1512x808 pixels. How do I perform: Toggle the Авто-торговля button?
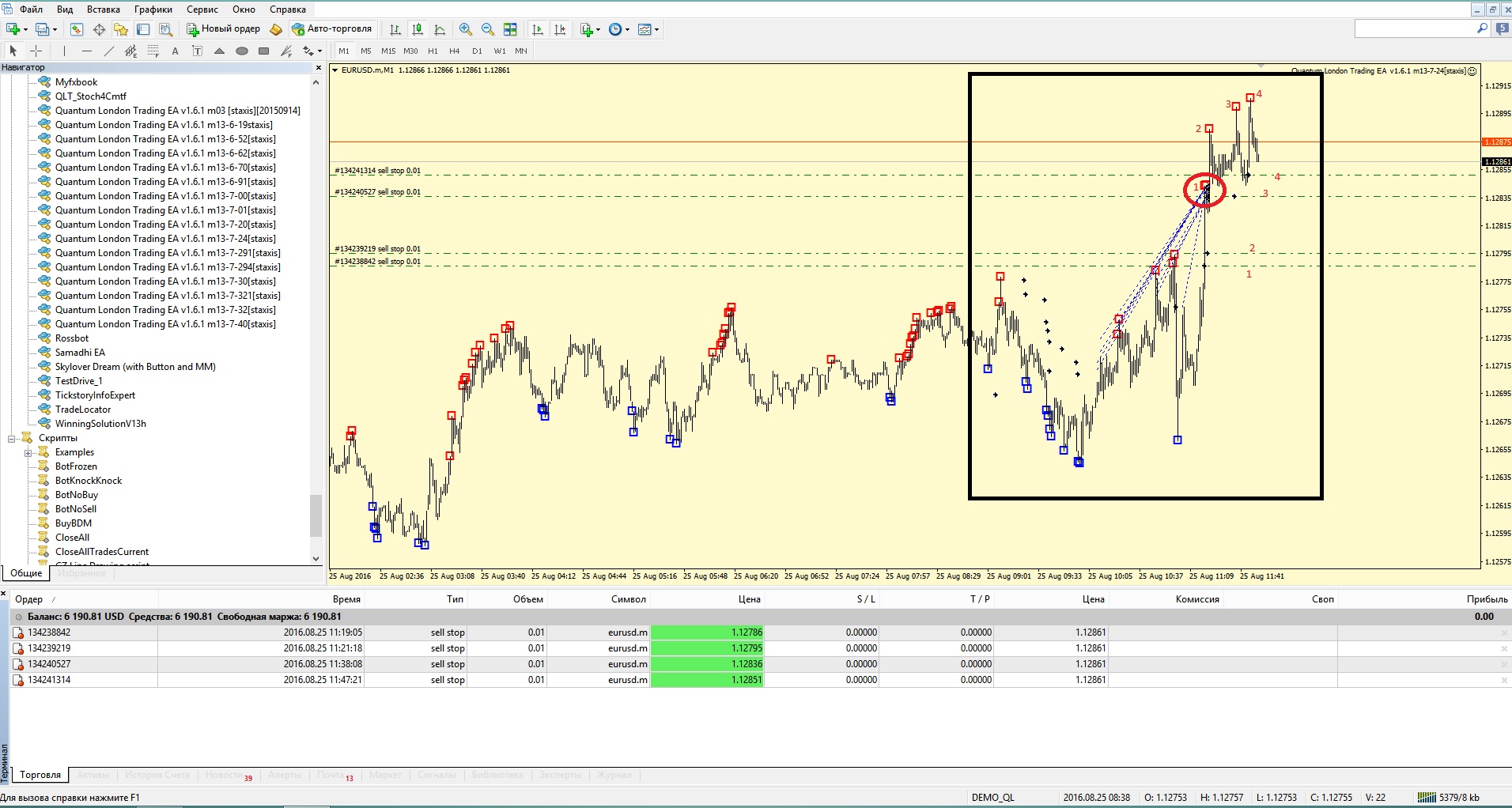pyautogui.click(x=332, y=29)
